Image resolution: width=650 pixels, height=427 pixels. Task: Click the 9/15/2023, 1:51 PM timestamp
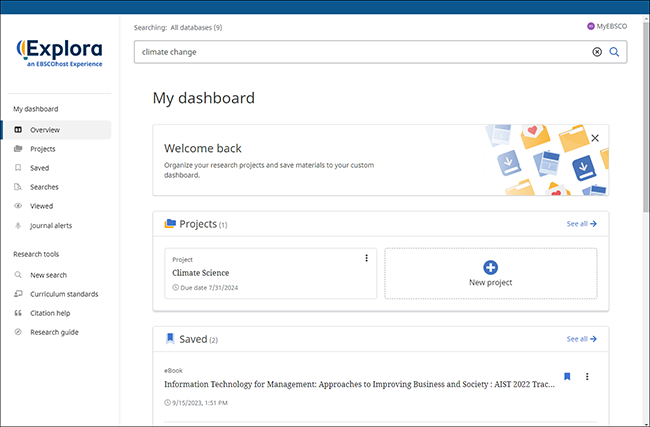pos(200,403)
